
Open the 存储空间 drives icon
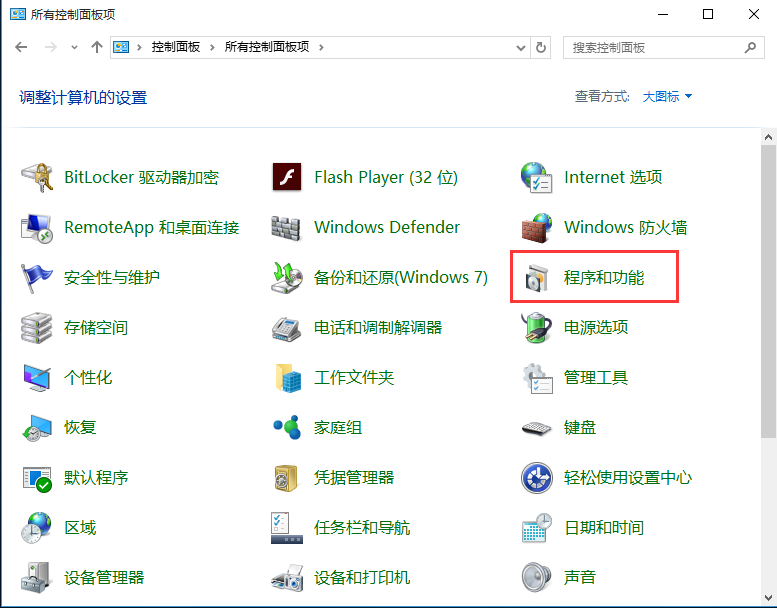tap(37, 328)
